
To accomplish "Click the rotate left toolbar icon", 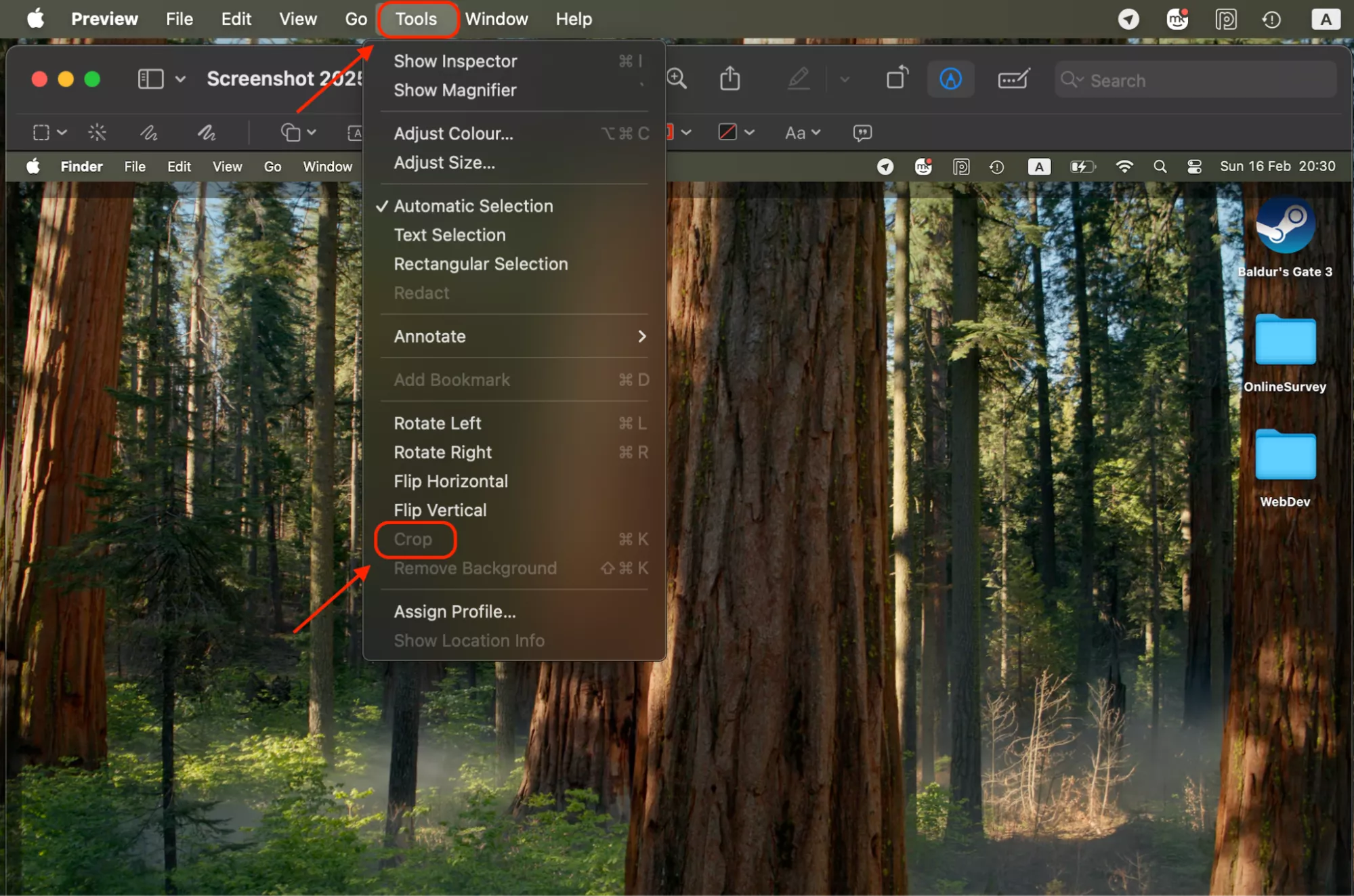I will pyautogui.click(x=896, y=79).
